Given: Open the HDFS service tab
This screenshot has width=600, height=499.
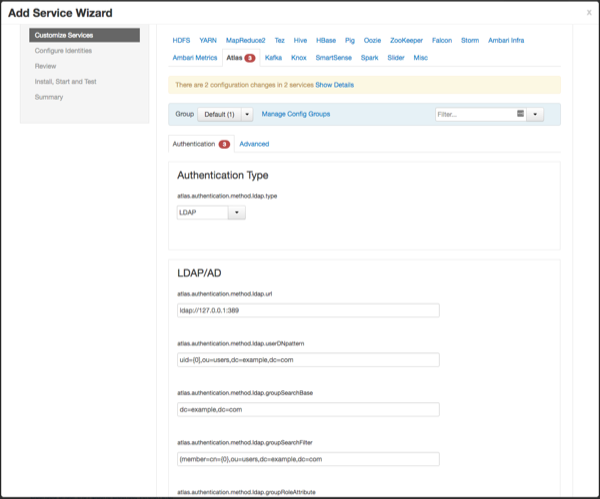Looking at the screenshot, I should (181, 40).
